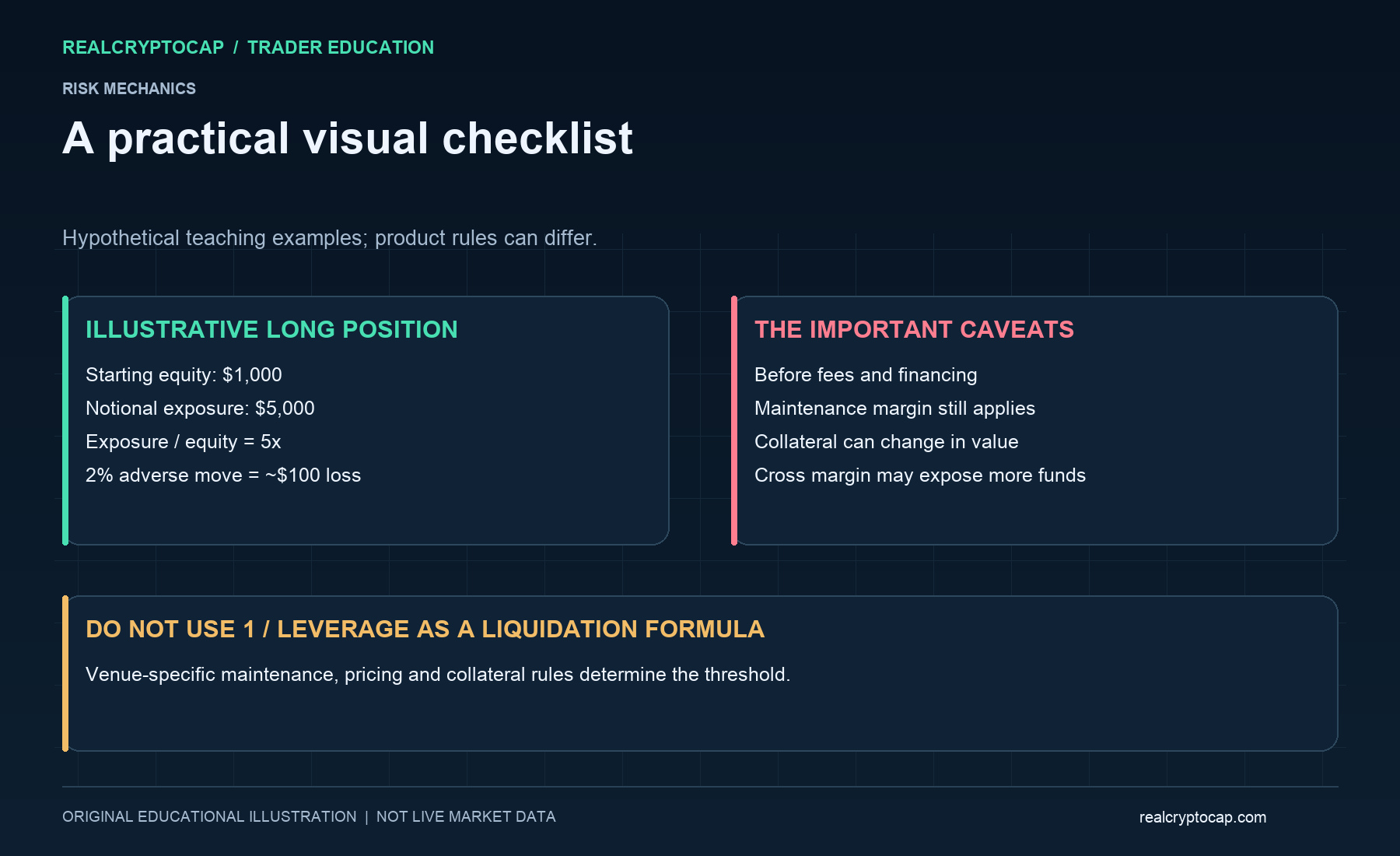1400x856 pixels.
Task: Click the ILLUSTRATIVE LONG POSITION heading
Action: coord(271,330)
